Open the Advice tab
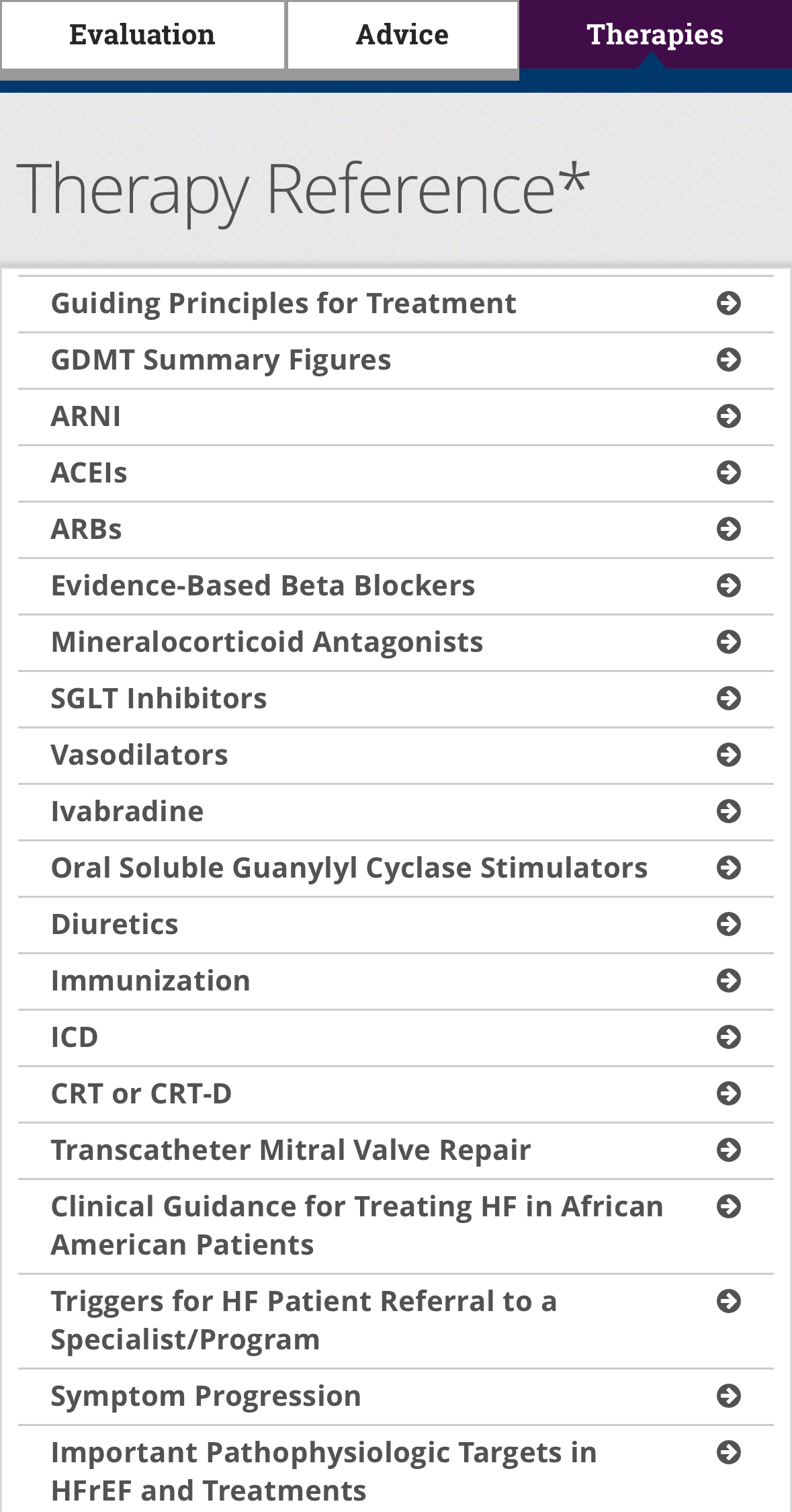 point(402,35)
